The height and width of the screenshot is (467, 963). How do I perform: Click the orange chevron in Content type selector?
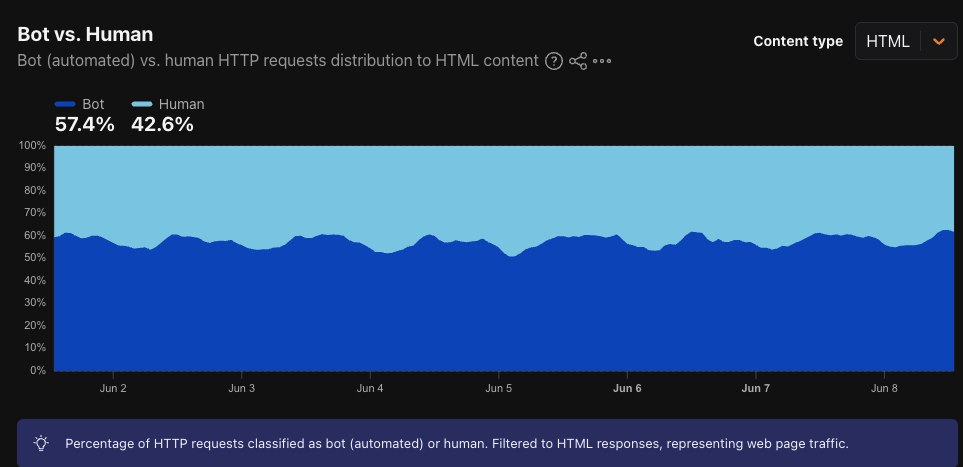tap(938, 41)
